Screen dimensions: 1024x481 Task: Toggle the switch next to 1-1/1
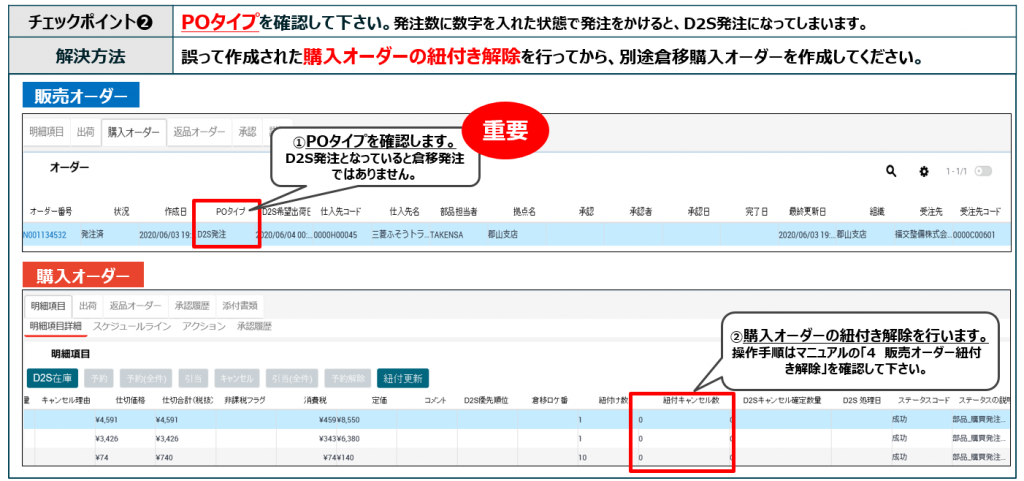click(984, 171)
